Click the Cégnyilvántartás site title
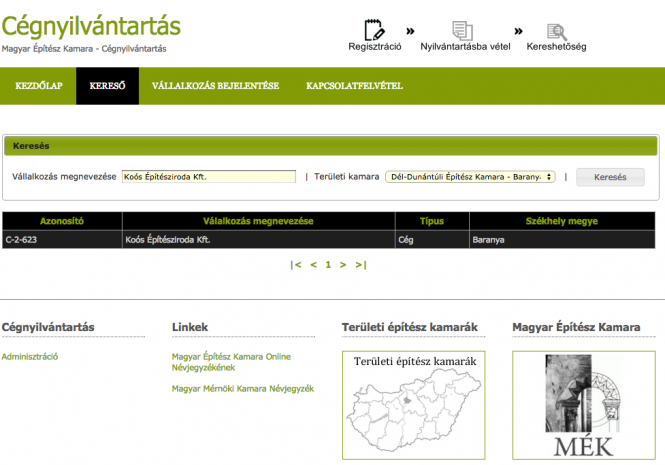665x465 pixels. [x=91, y=26]
